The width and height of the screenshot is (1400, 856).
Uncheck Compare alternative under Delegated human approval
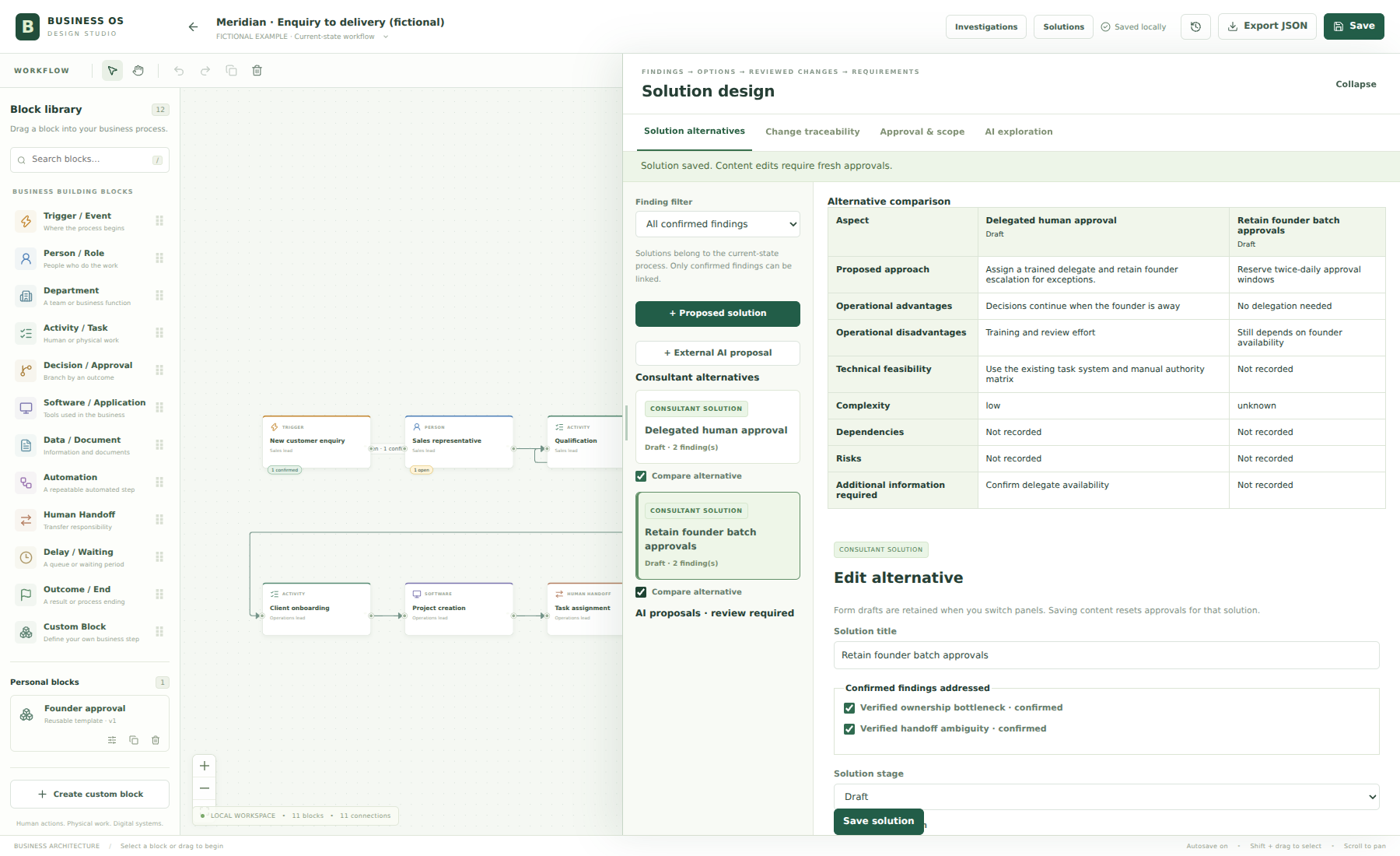click(x=641, y=476)
